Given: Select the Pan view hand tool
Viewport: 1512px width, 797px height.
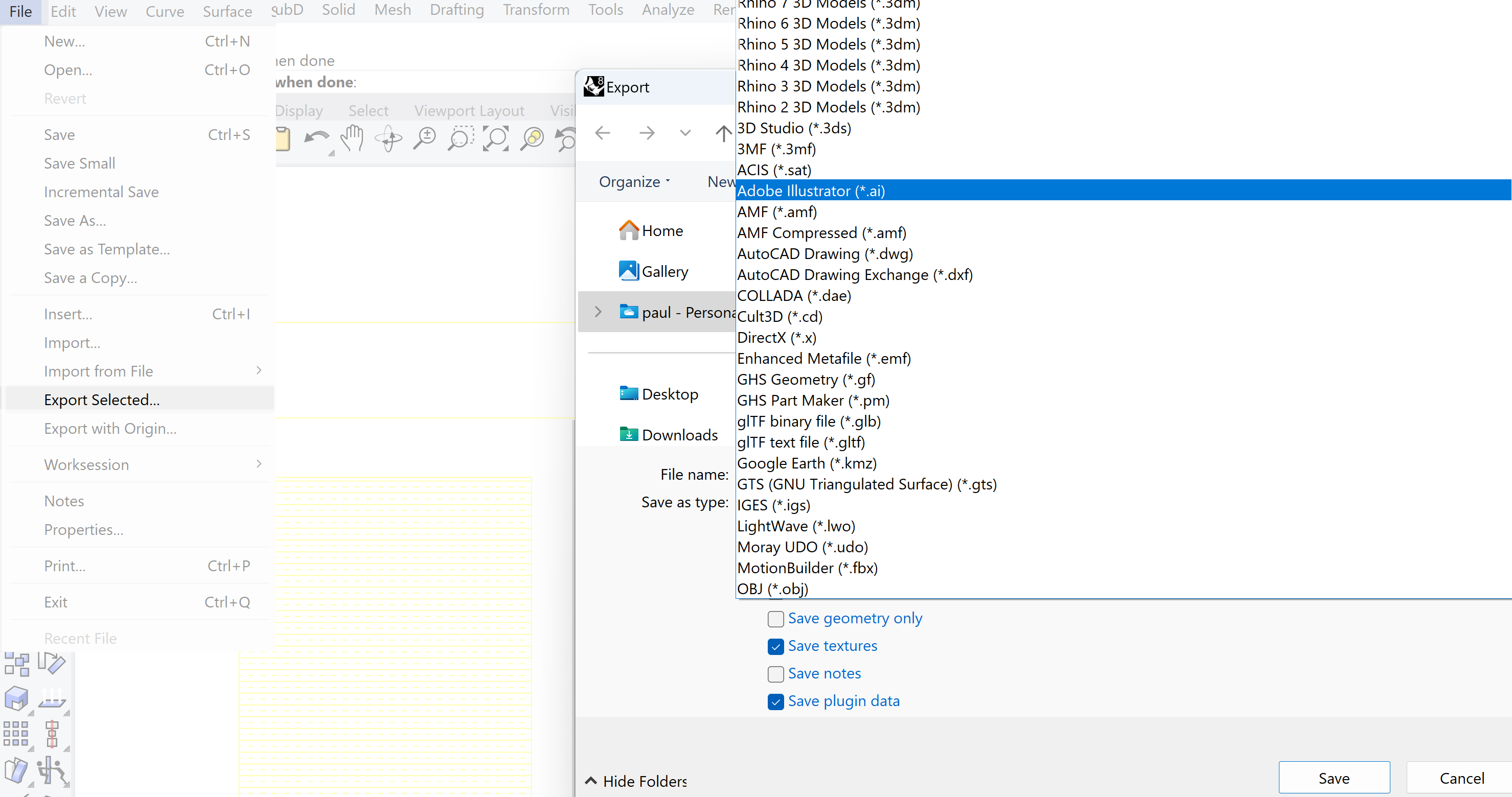Looking at the screenshot, I should [352, 138].
